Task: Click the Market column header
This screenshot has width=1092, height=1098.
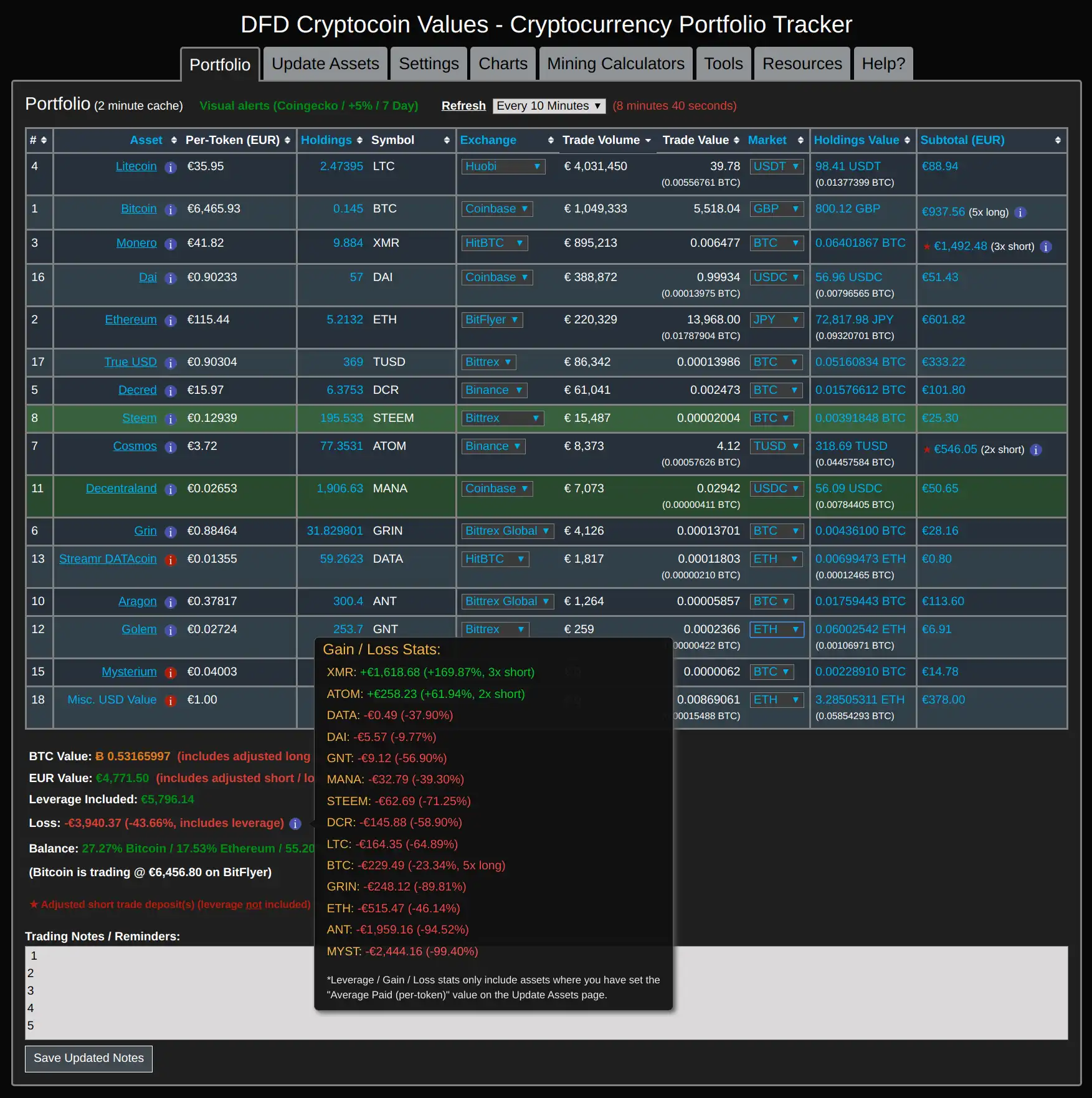Action: tap(767, 140)
